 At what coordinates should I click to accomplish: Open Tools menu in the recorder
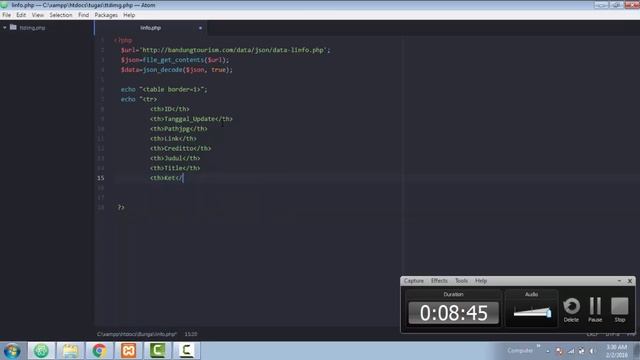461,281
